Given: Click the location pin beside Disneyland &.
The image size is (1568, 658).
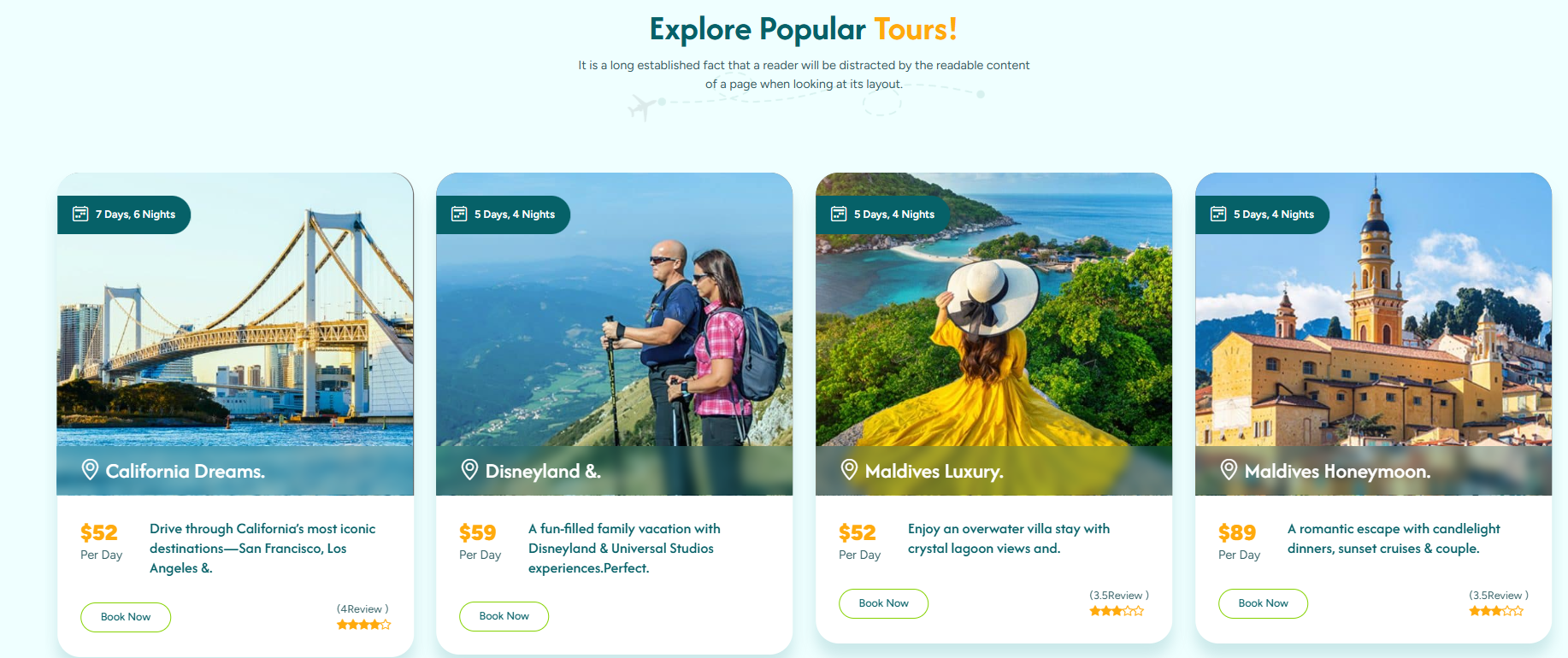Looking at the screenshot, I should coord(469,469).
